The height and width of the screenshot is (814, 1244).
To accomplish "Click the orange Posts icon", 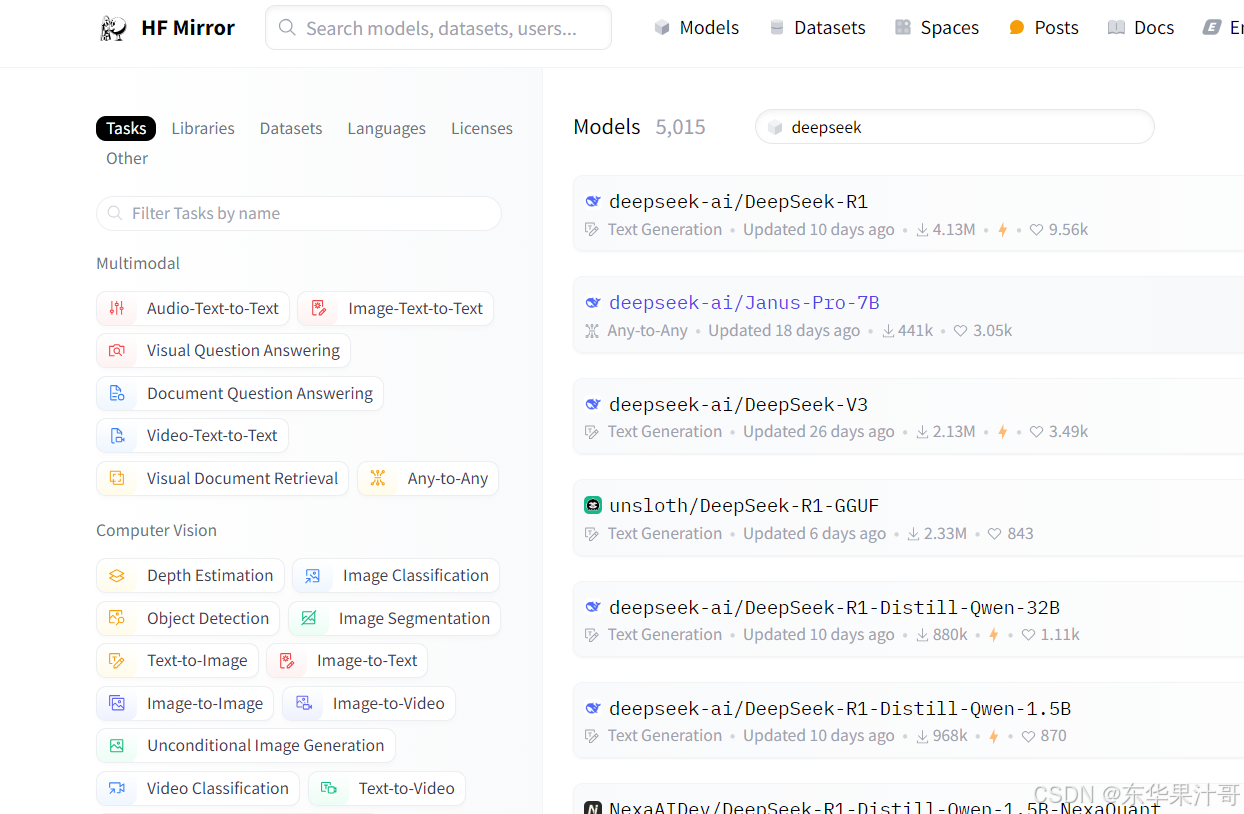I will [x=1017, y=28].
